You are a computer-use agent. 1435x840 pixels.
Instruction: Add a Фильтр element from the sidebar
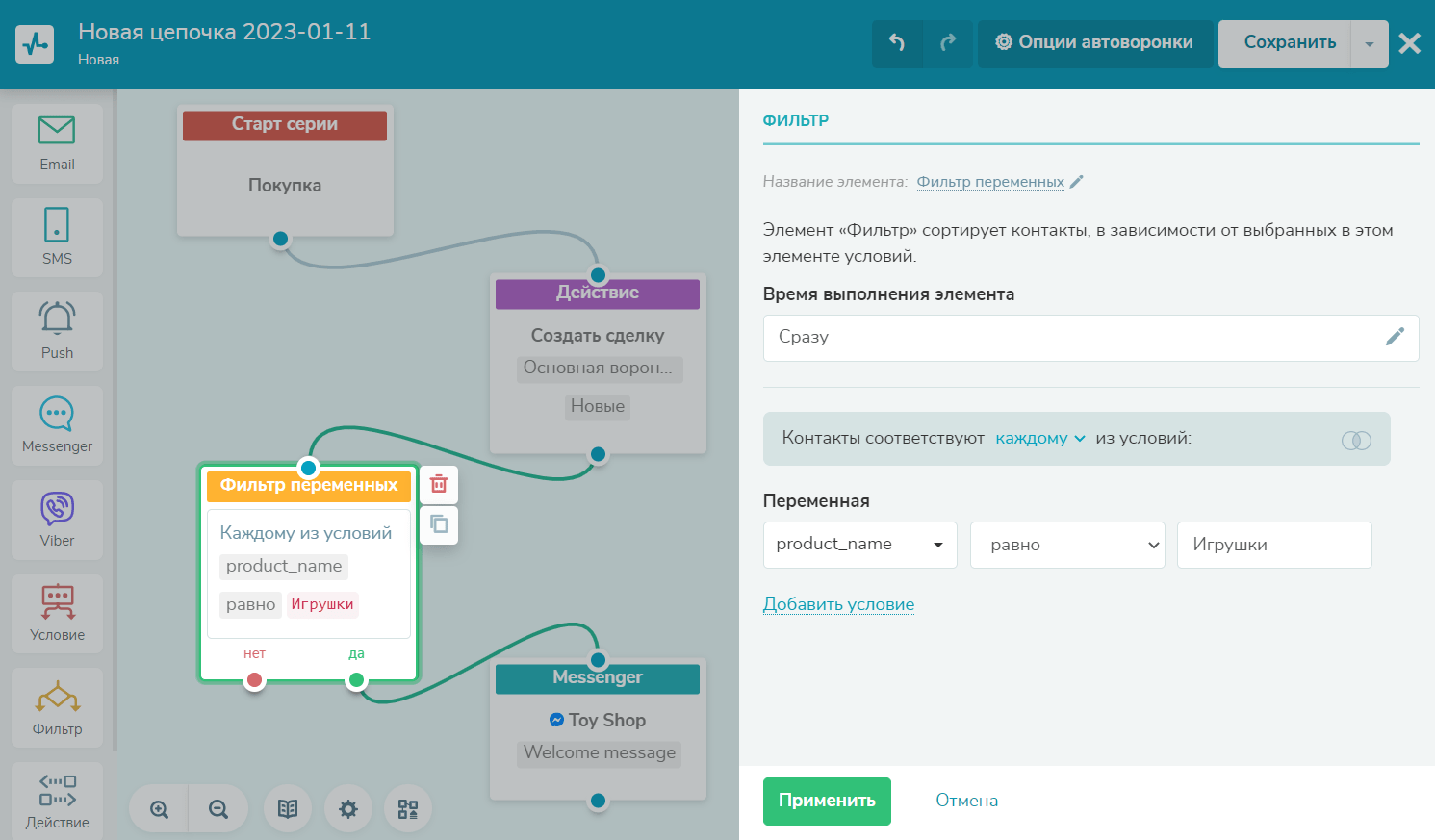57,707
